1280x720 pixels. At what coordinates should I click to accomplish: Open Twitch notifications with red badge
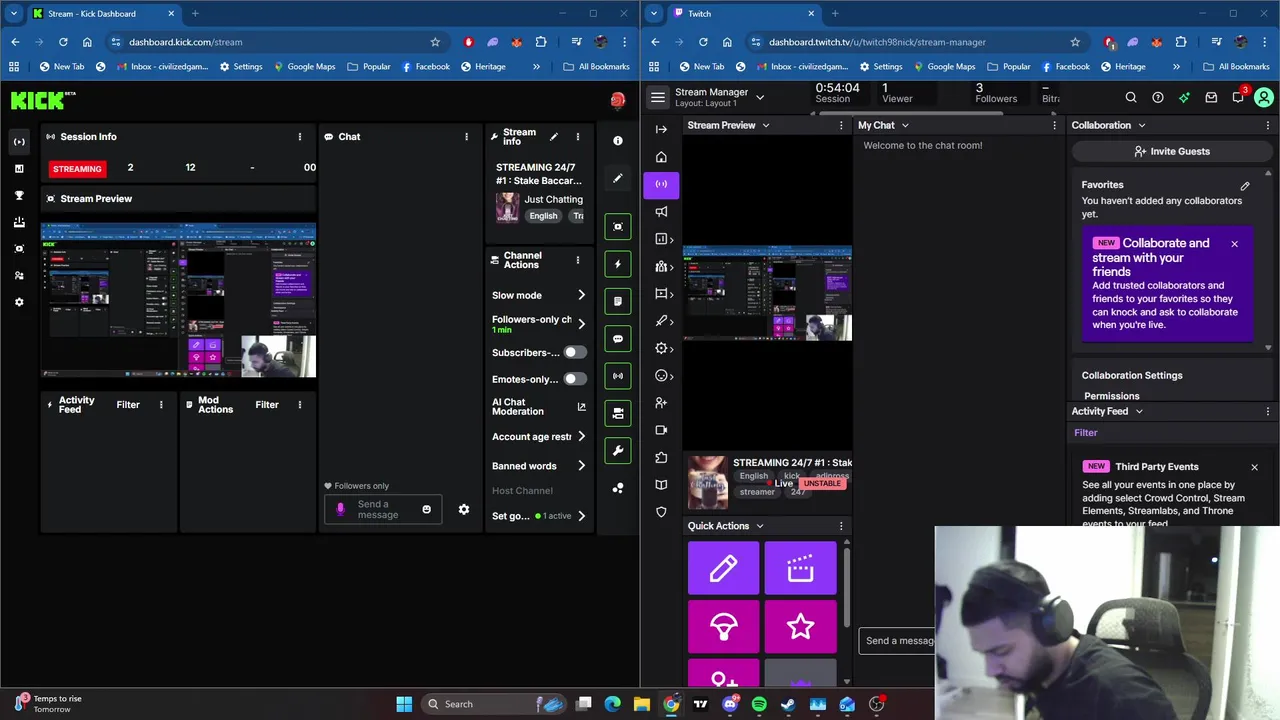(1239, 97)
